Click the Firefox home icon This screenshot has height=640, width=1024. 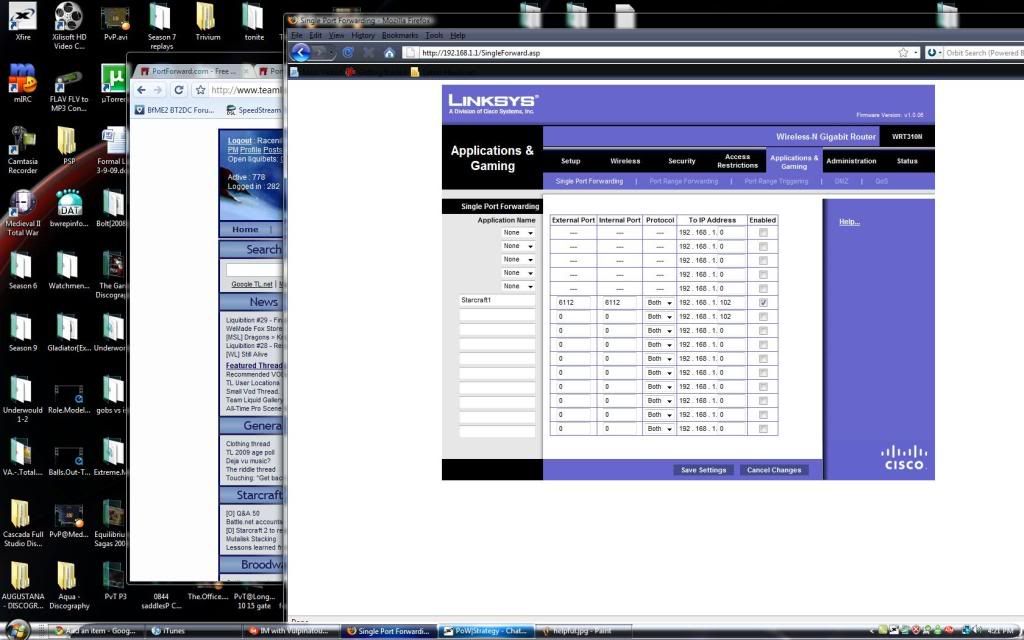tap(389, 53)
